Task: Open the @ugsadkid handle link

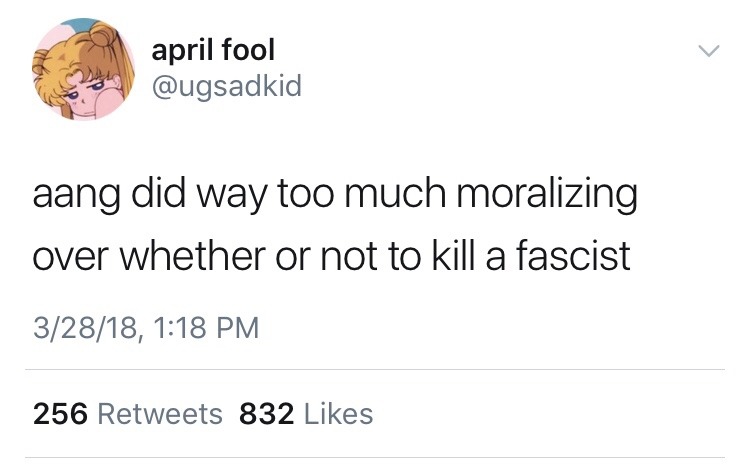Action: tap(224, 89)
